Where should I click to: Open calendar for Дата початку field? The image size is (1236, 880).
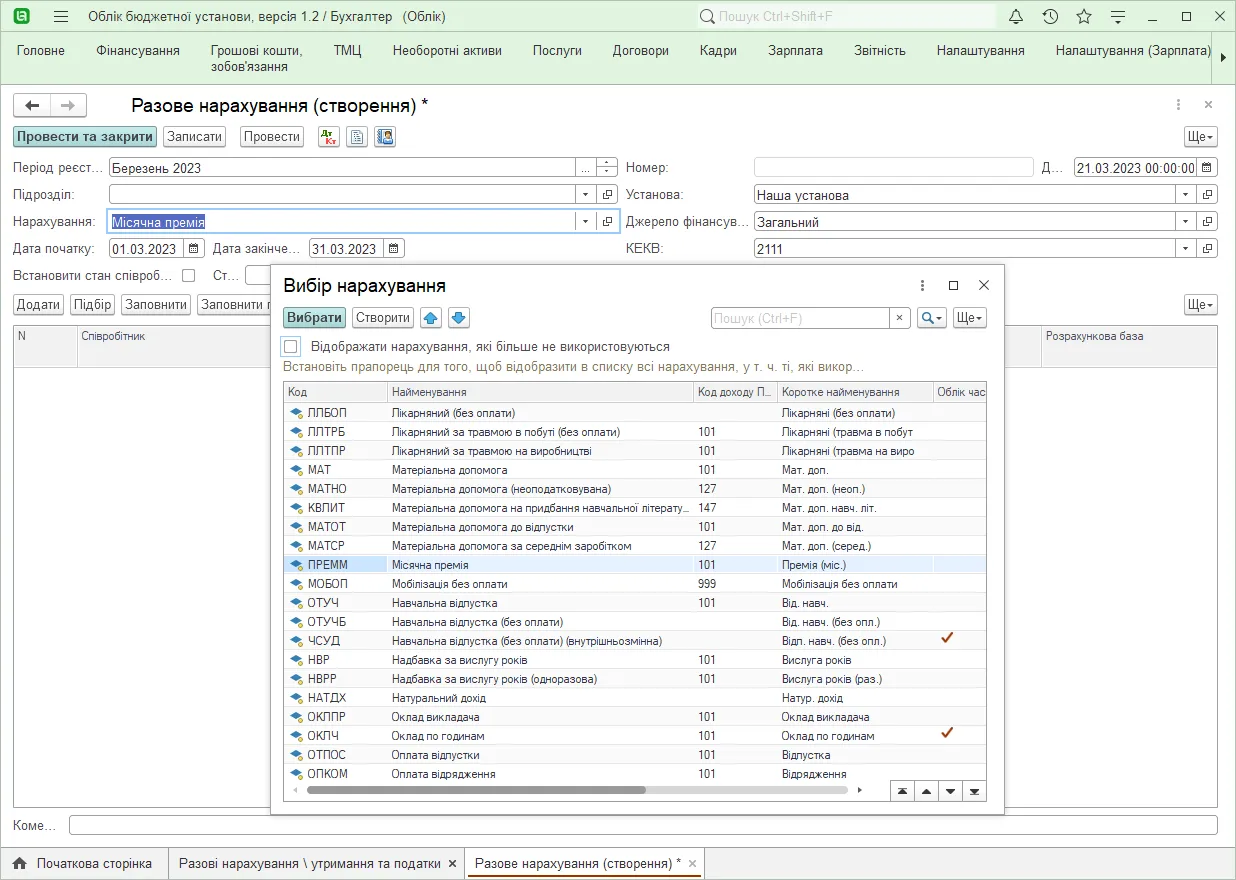[194, 249]
